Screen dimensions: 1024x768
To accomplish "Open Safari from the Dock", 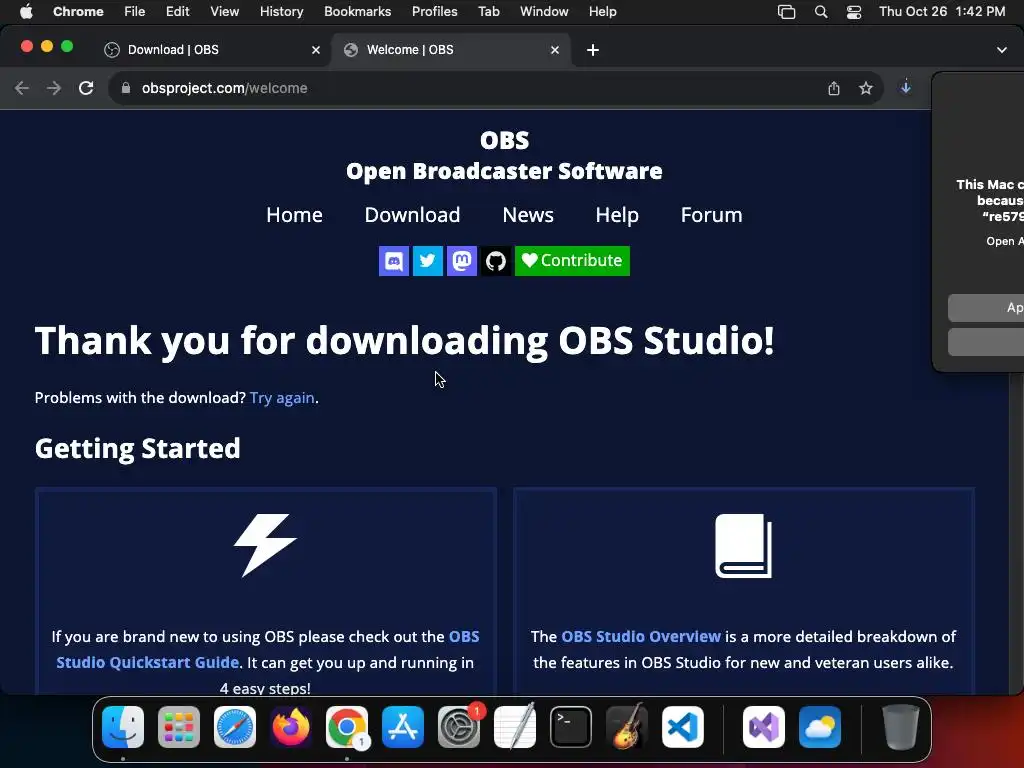I will [235, 727].
